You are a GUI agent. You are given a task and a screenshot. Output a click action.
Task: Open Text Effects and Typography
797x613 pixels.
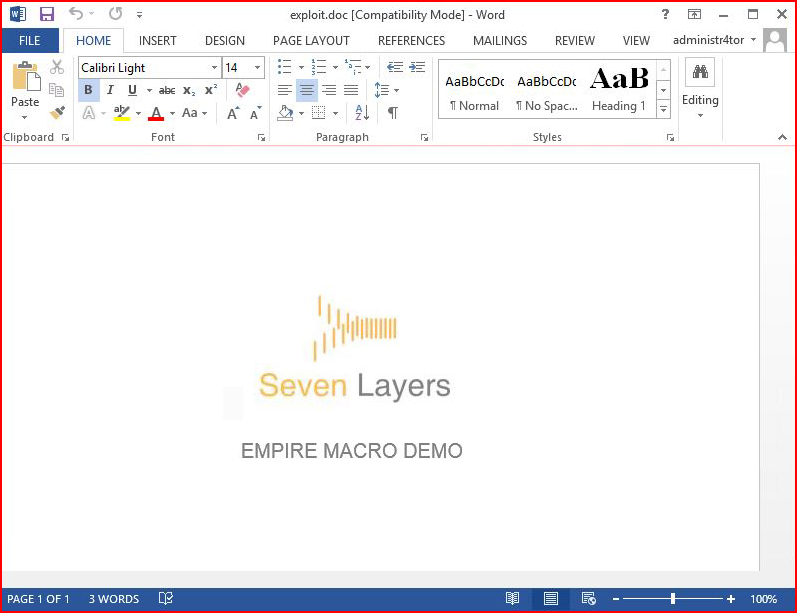(x=89, y=113)
